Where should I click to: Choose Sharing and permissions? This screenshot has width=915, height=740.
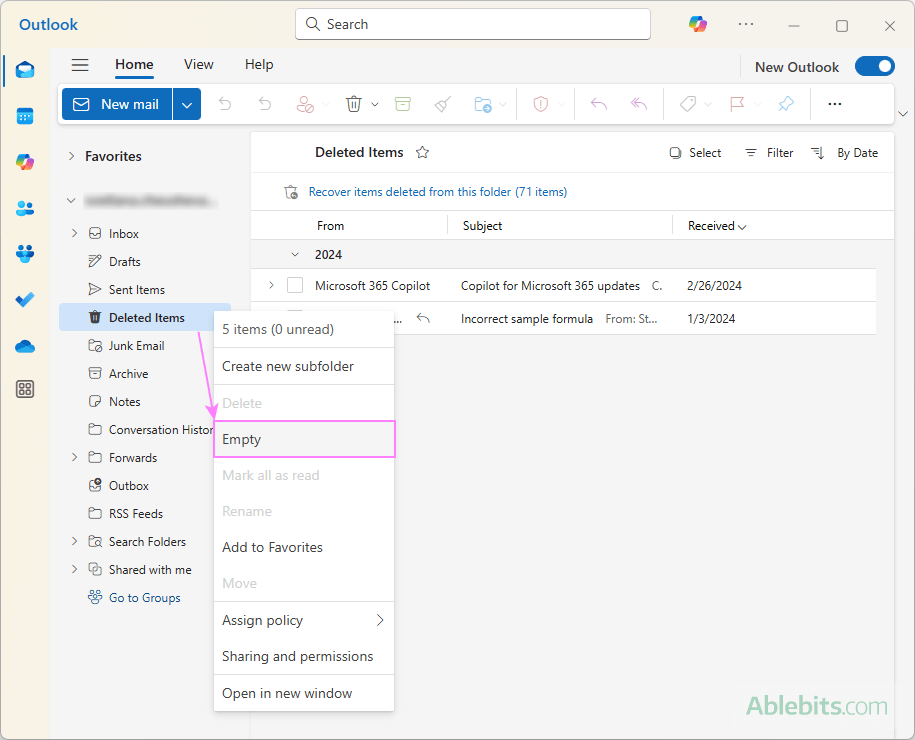click(304, 657)
